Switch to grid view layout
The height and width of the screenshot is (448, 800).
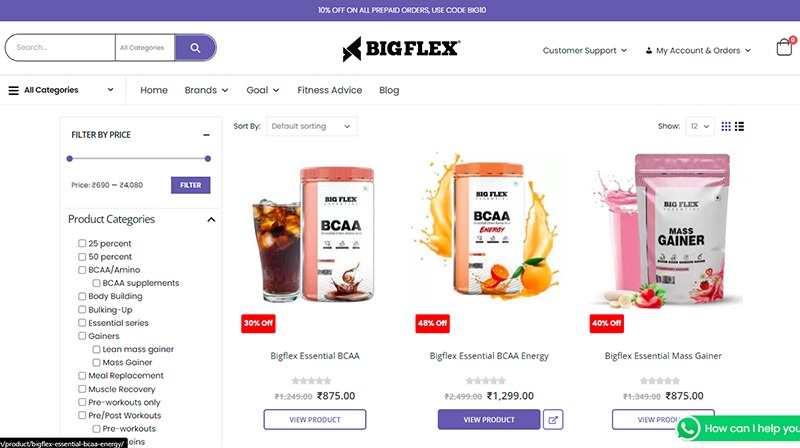click(726, 126)
